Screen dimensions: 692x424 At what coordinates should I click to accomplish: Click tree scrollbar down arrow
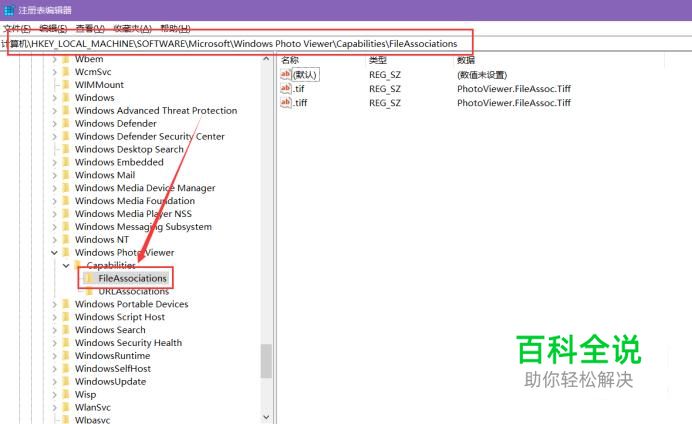point(266,416)
